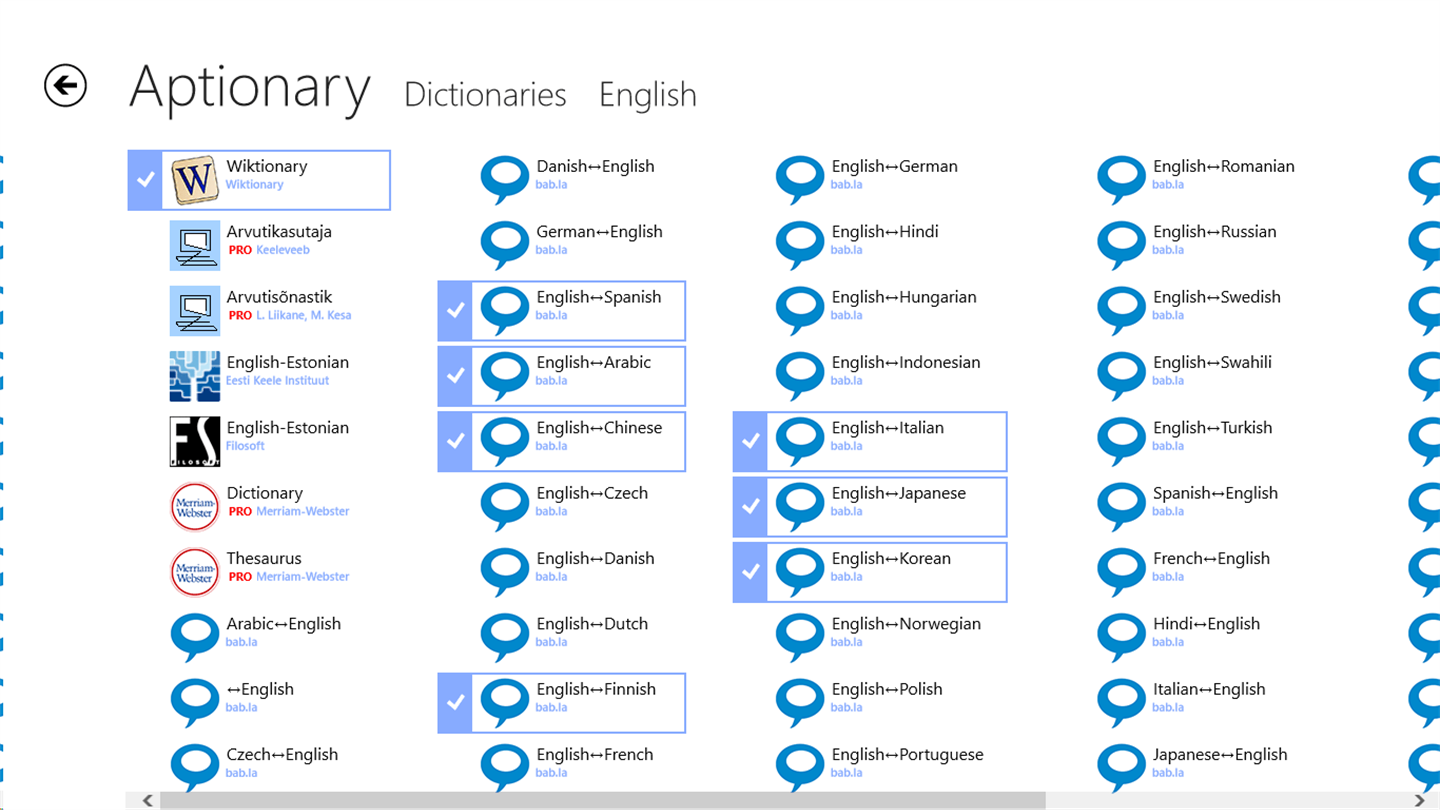Click the PRO badge under Dictionary
This screenshot has height=810, width=1440.
tap(240, 511)
